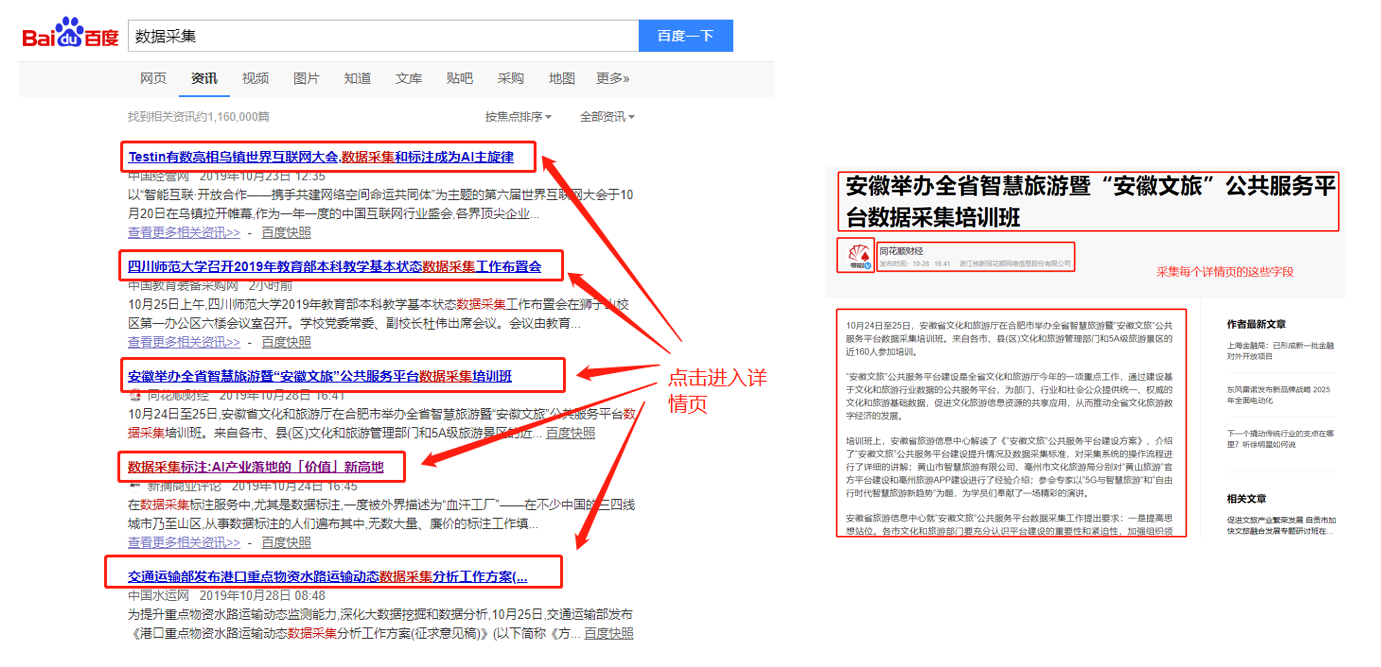
Task: Open the 视频 tab
Action: point(255,78)
